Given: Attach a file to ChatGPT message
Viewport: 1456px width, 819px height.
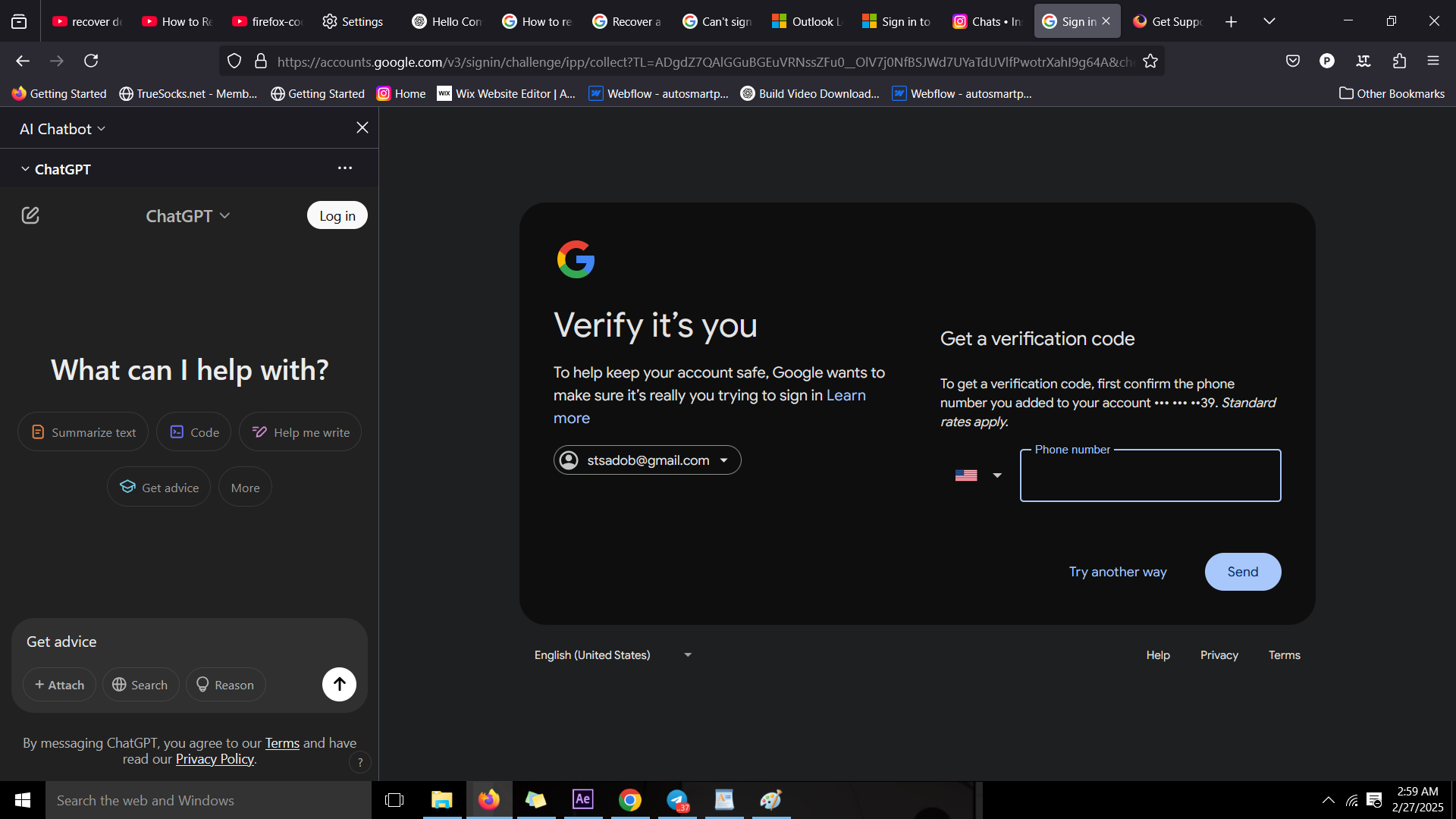Looking at the screenshot, I should click(x=59, y=685).
